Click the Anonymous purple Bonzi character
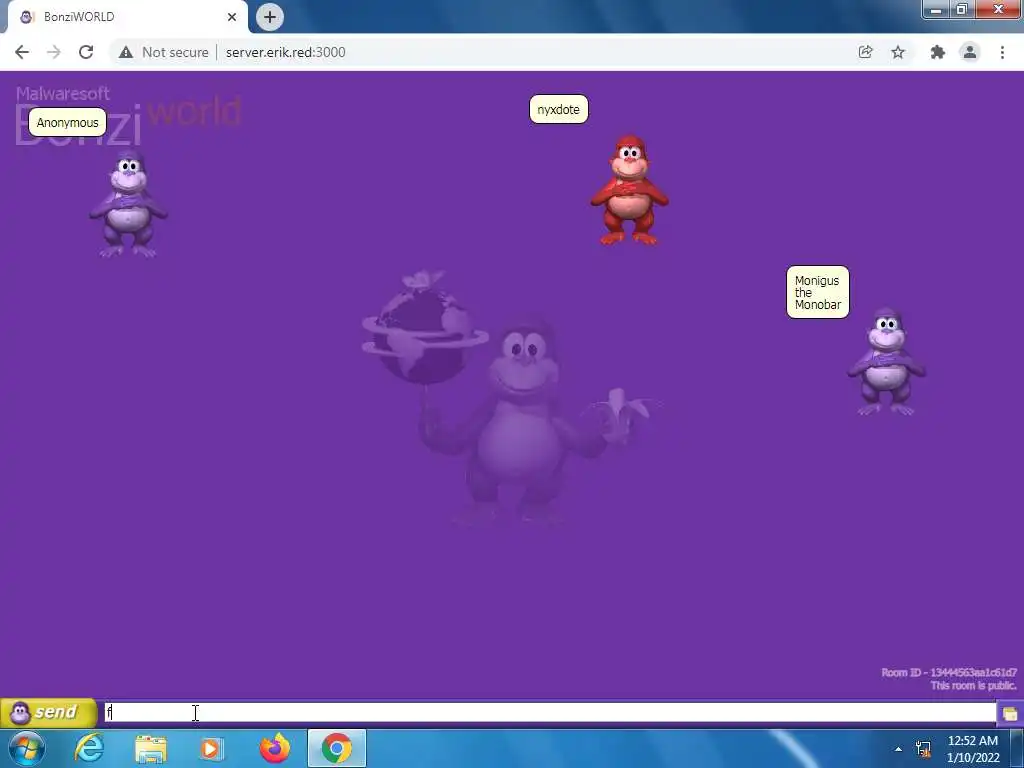1024x768 pixels. (x=129, y=204)
